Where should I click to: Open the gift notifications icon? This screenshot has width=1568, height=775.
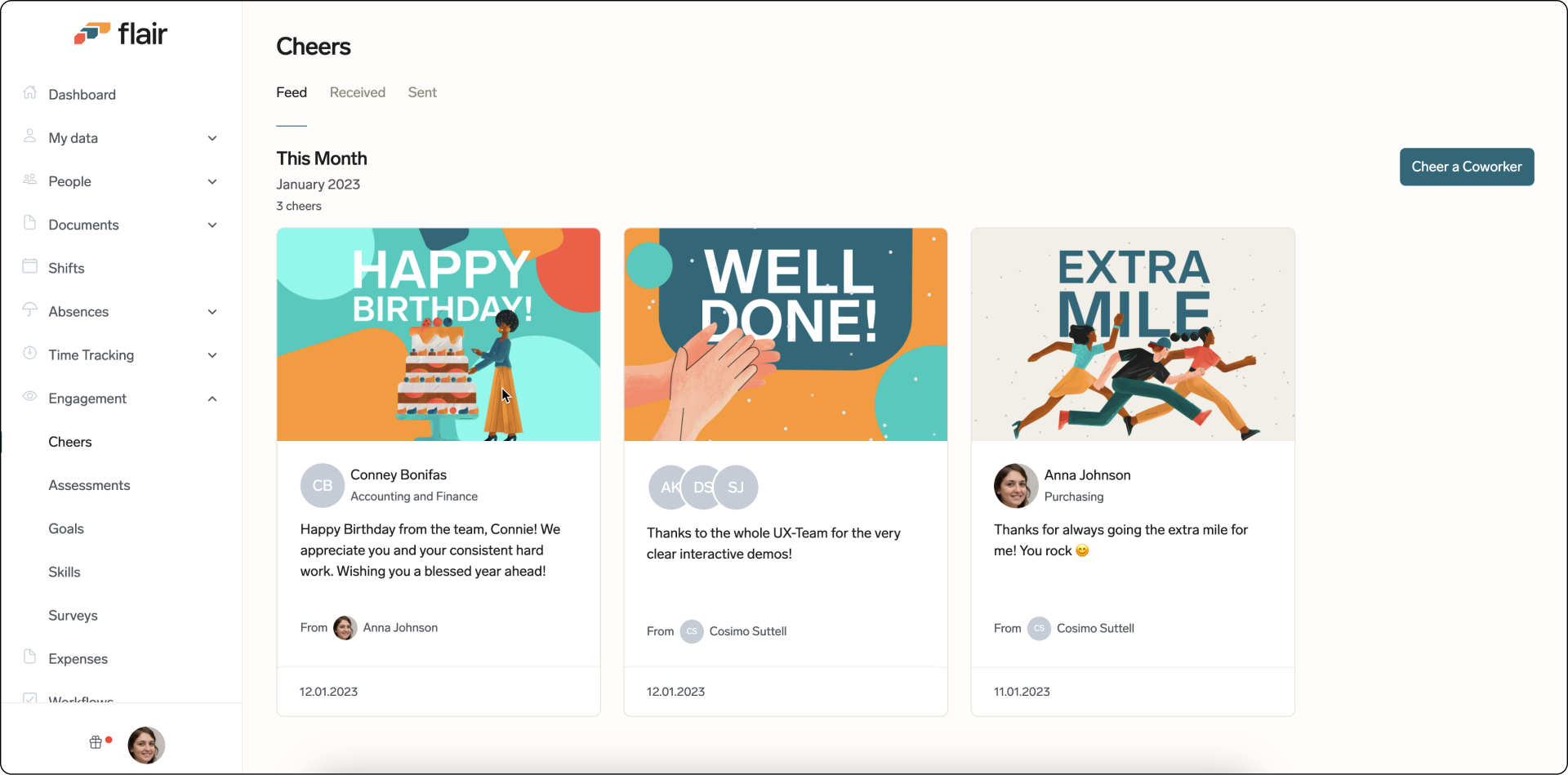pos(96,742)
